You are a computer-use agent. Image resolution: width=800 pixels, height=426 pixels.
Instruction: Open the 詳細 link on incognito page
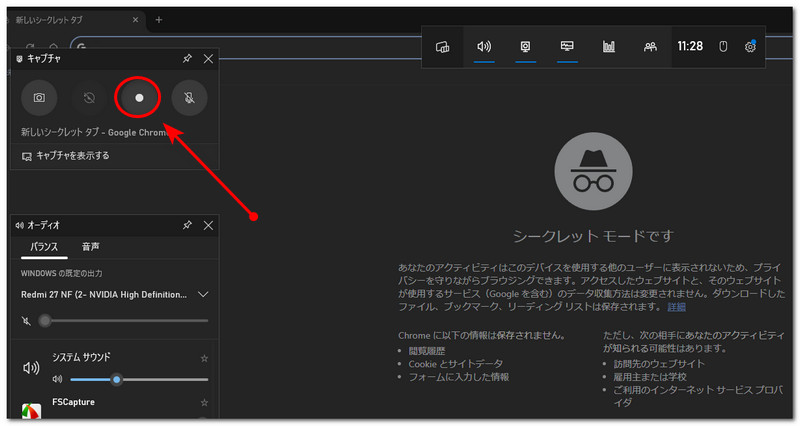coord(677,307)
